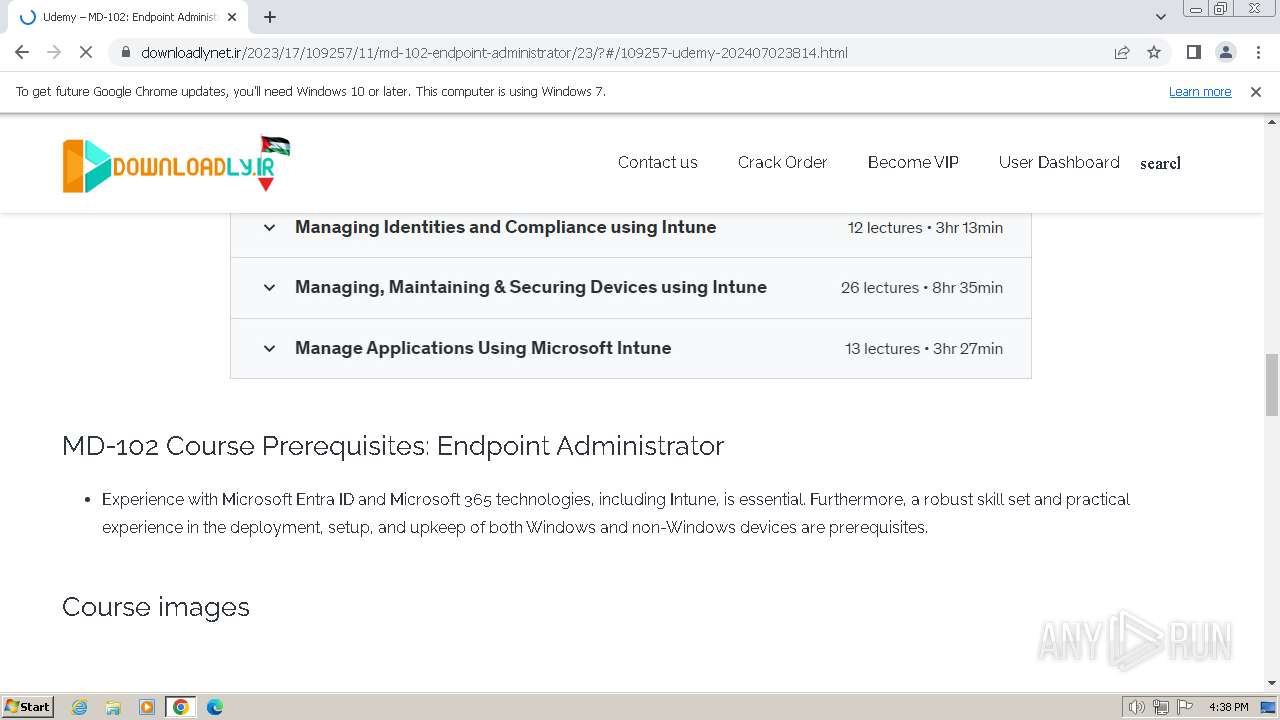Viewport: 1280px width, 720px height.
Task: Open Windows Explorer from the taskbar
Action: coord(113,707)
